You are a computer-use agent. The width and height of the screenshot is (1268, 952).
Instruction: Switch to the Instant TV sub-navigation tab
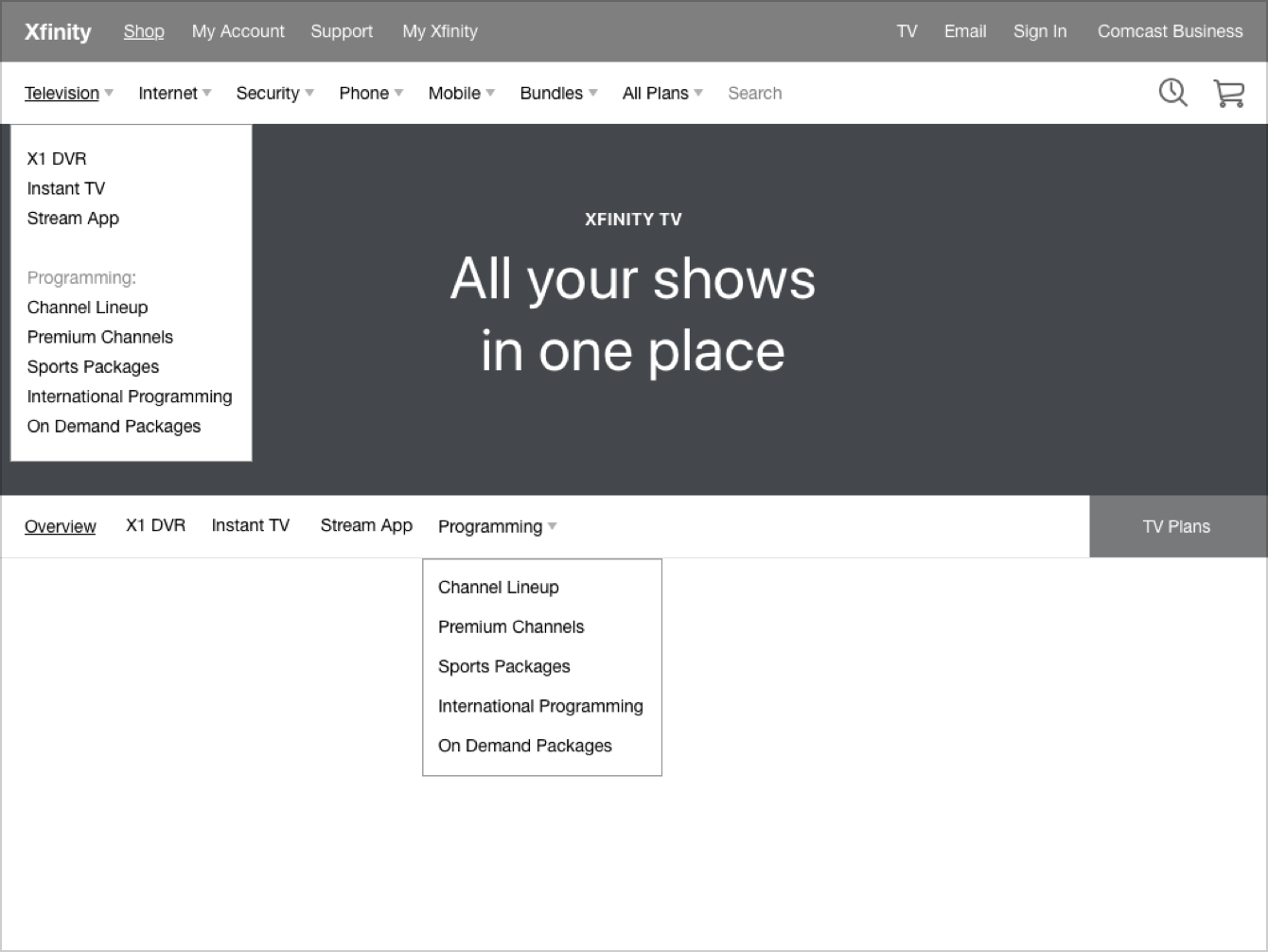pos(251,525)
